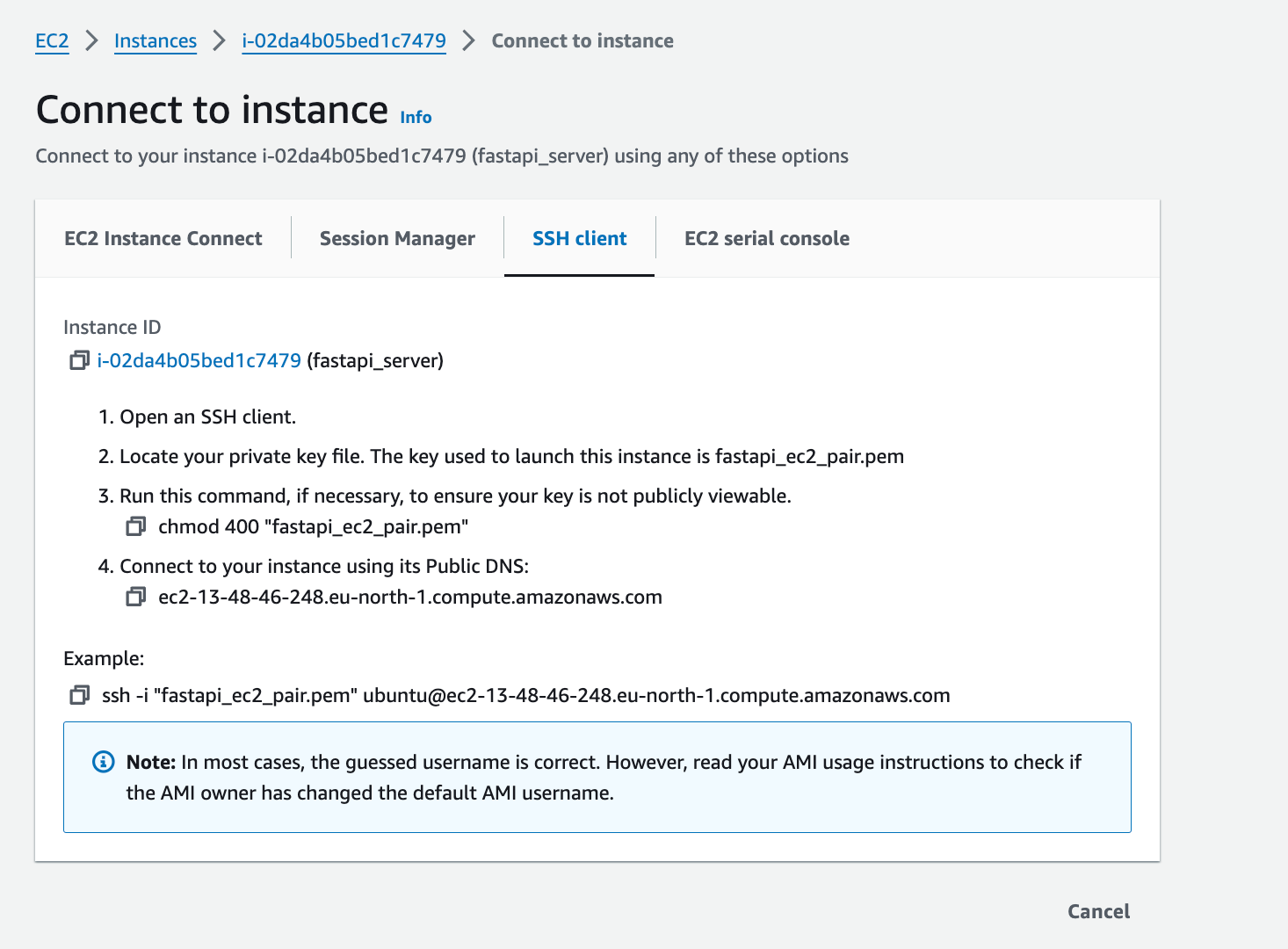Open the instance ID link under Instance ID
1288x949 pixels.
(x=199, y=360)
